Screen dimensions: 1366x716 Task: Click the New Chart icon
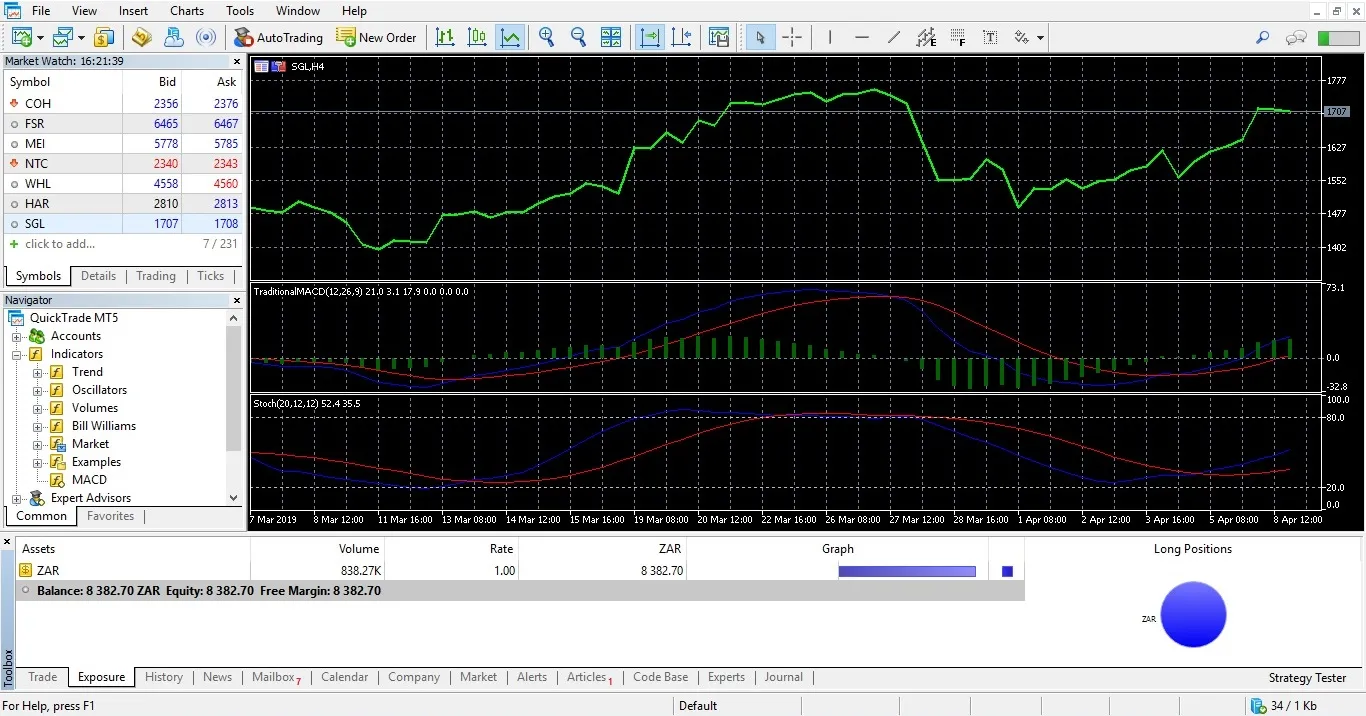tap(21, 37)
